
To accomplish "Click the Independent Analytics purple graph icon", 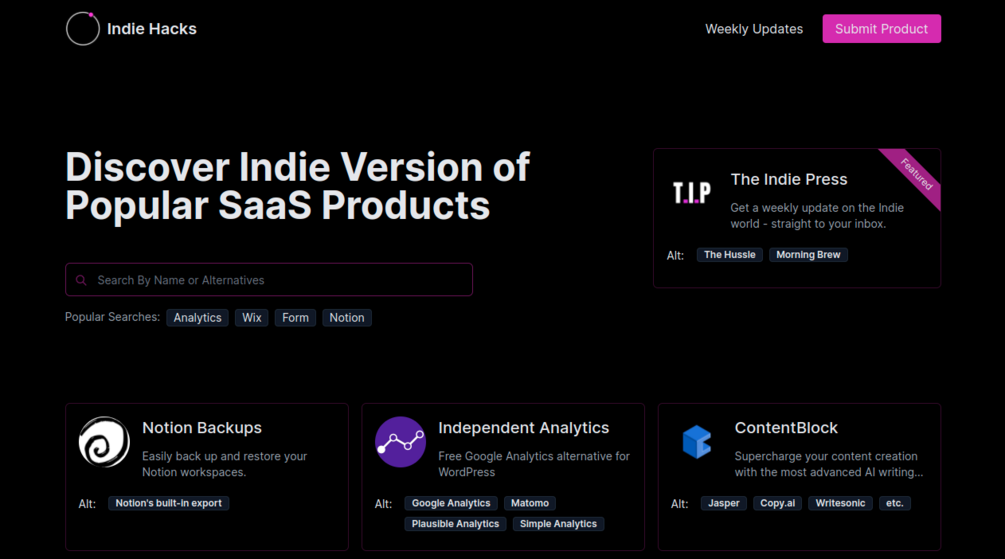I will tap(400, 442).
